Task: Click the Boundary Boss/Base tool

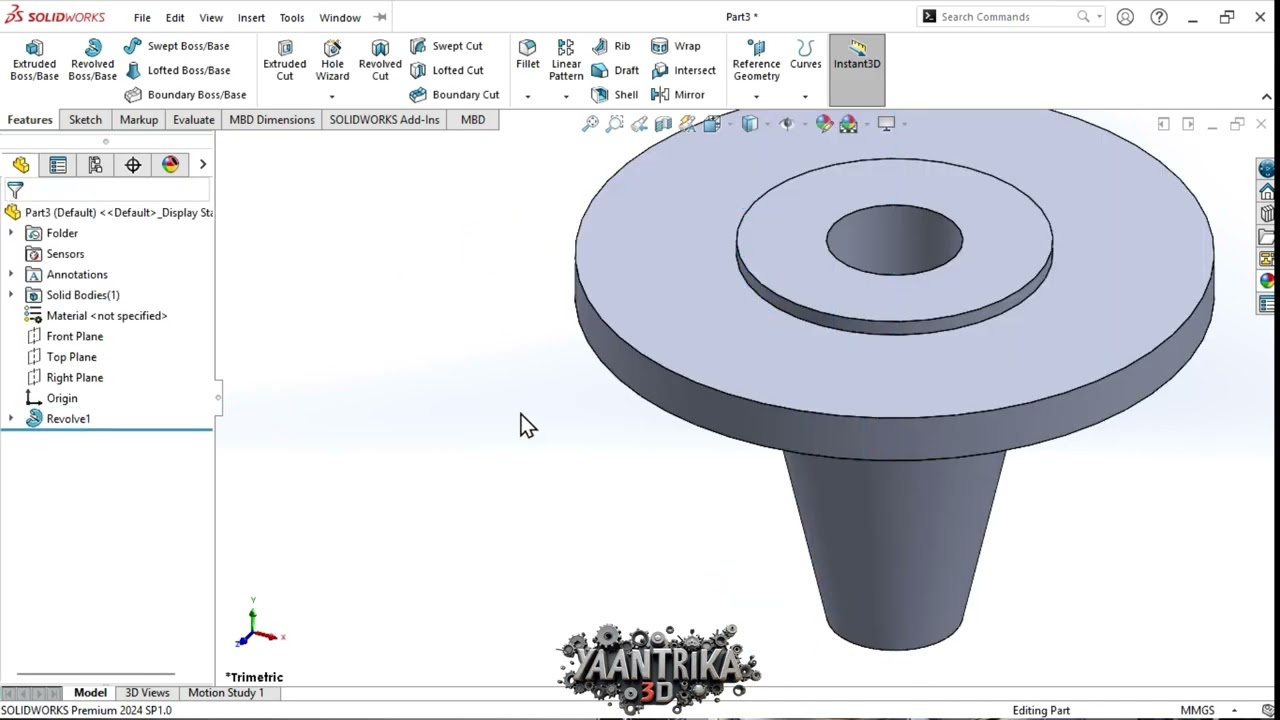Action: [185, 95]
